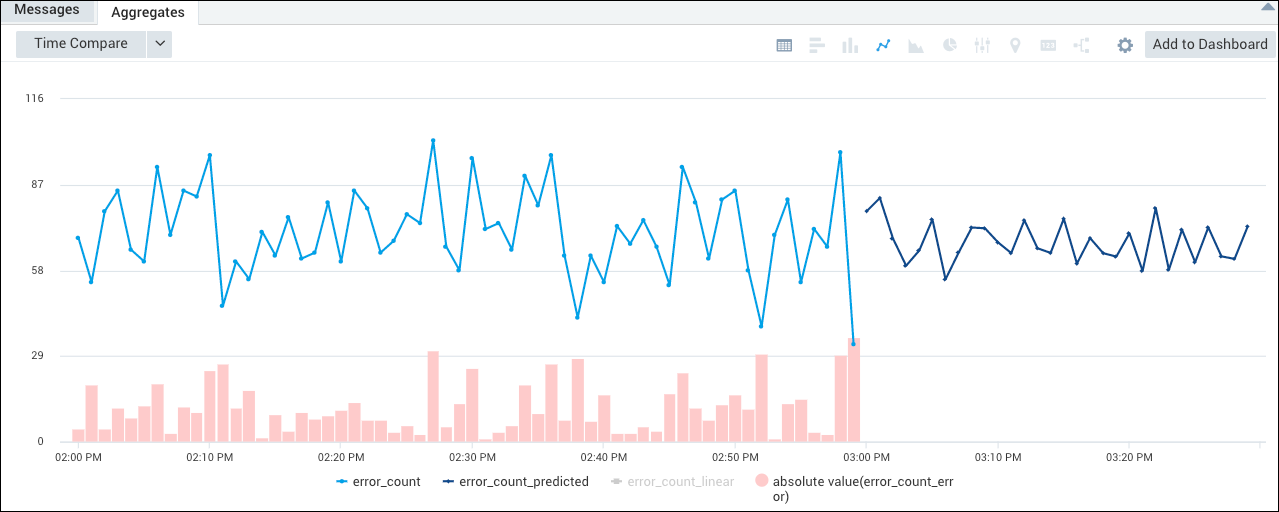Choose the single value 123 icon

(1048, 45)
